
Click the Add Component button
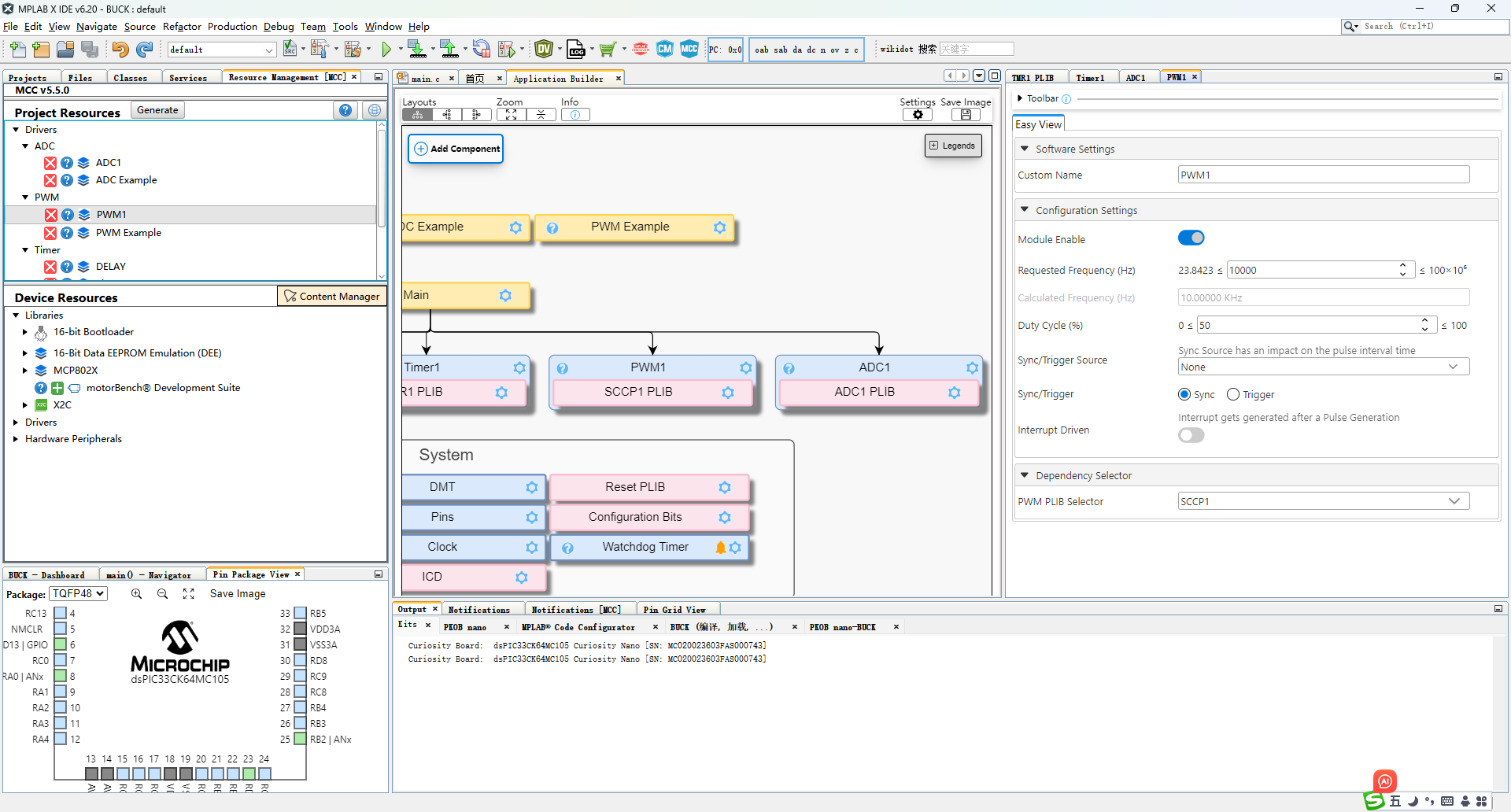click(x=456, y=149)
